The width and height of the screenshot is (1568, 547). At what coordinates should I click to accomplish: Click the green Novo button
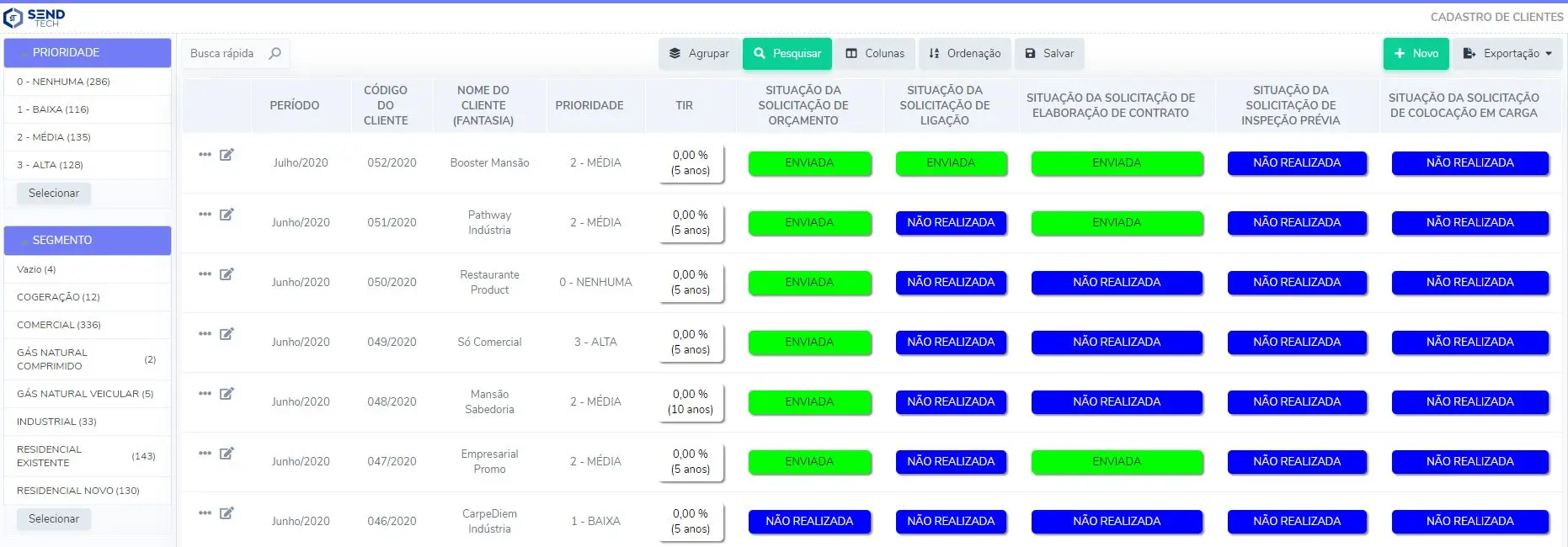click(1416, 54)
